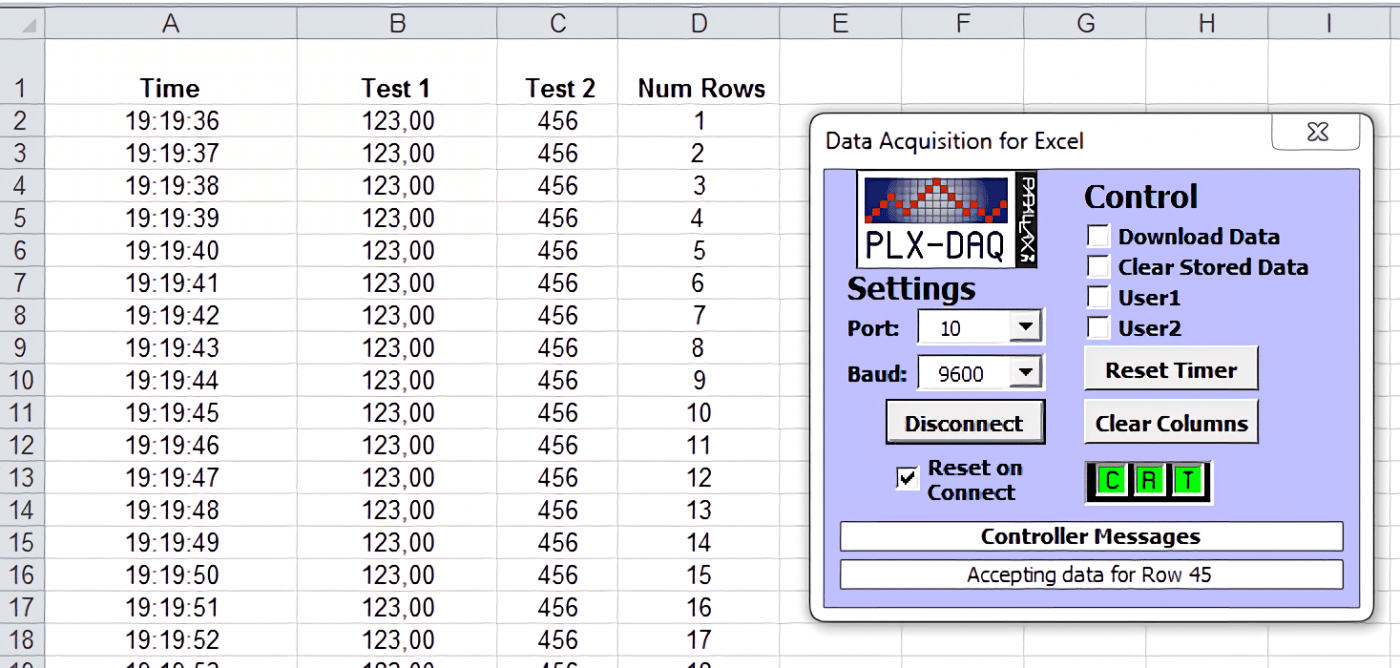Click the green R receive status indicator
This screenshot has width=1400, height=668.
coord(1148,481)
